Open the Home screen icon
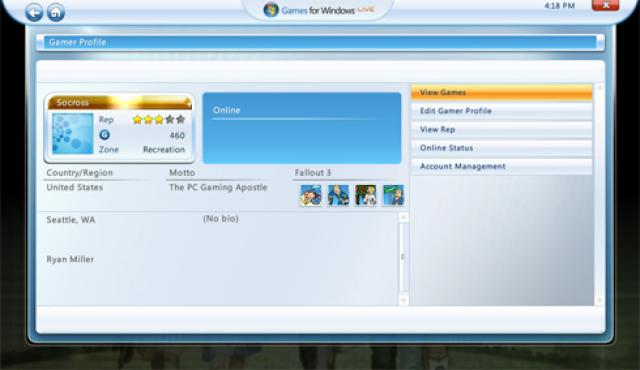The width and height of the screenshot is (640, 370). click(56, 13)
